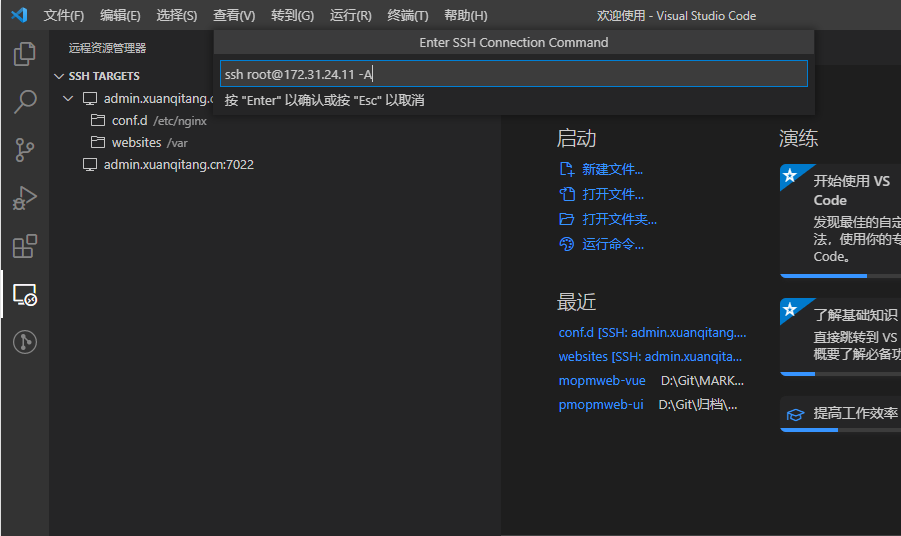The height and width of the screenshot is (536, 901).
Task: Click the 打开文件... link
Action: tap(613, 194)
